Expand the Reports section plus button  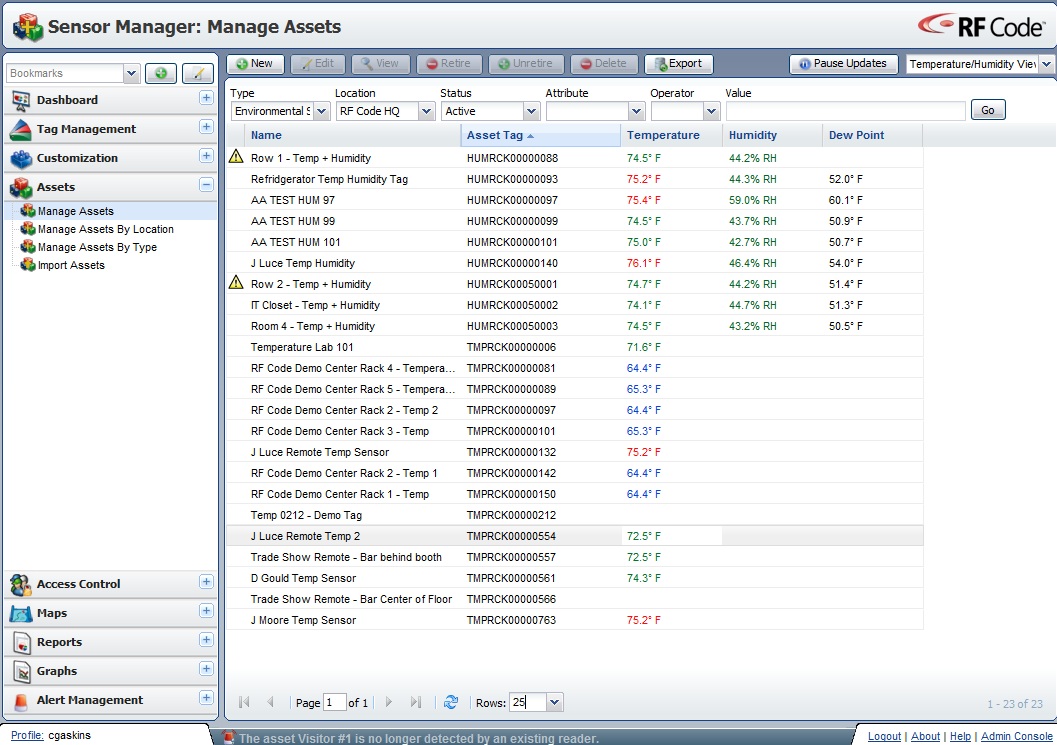click(x=206, y=640)
